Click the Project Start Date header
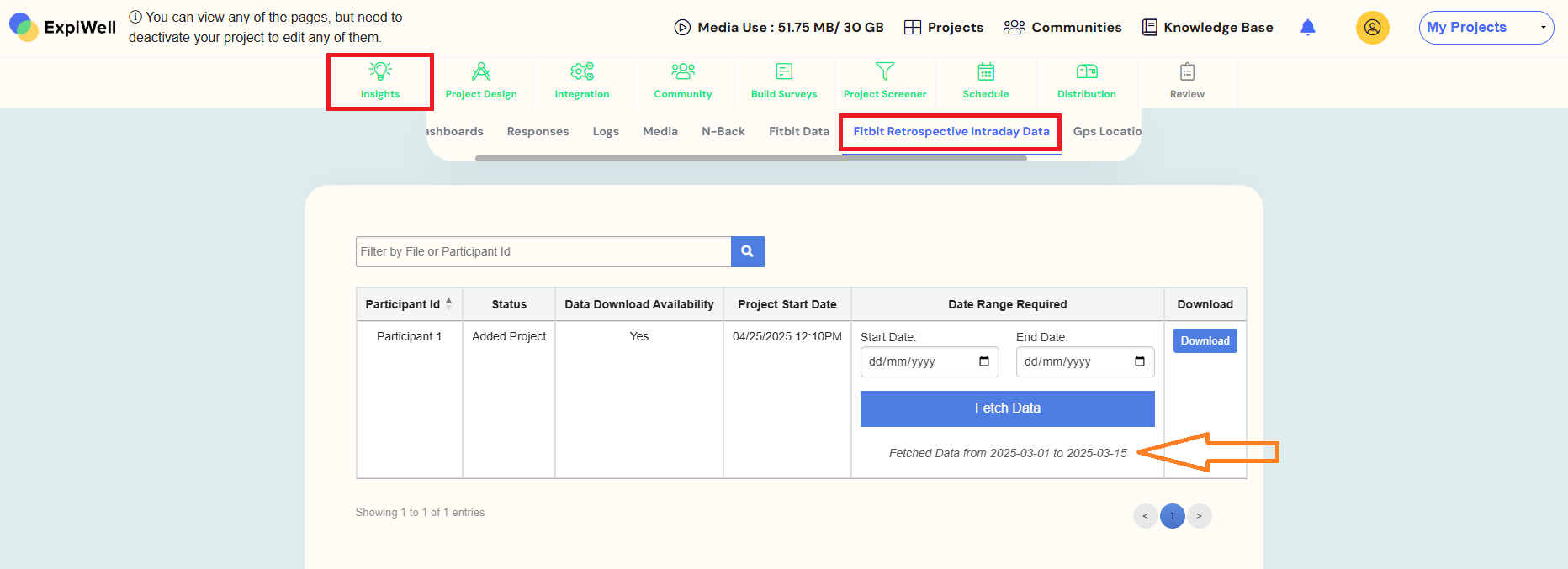This screenshot has width=1568, height=569. click(787, 304)
